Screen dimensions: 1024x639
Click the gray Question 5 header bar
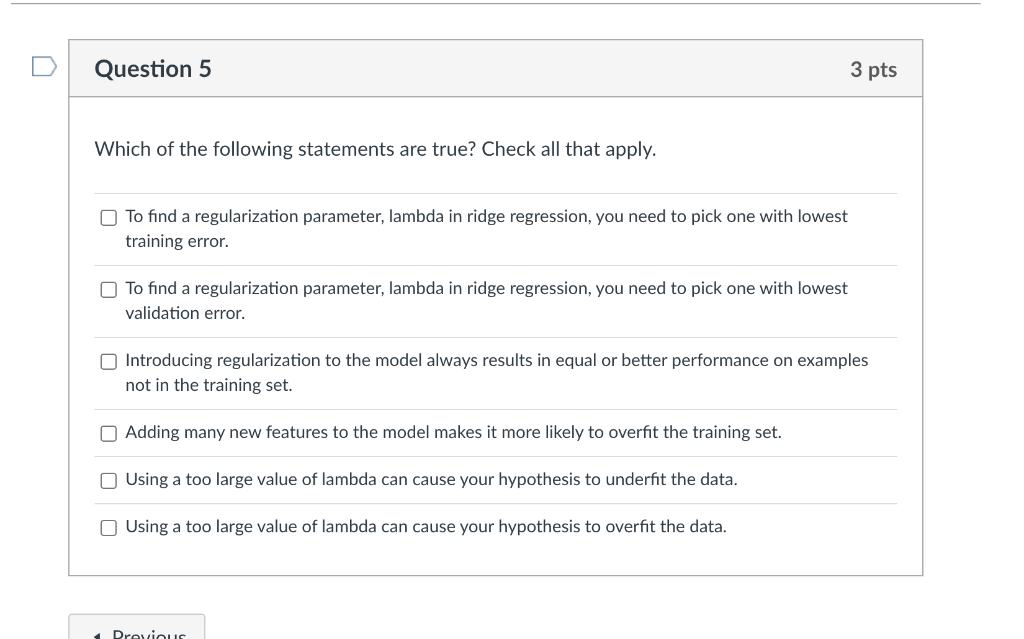[x=500, y=69]
